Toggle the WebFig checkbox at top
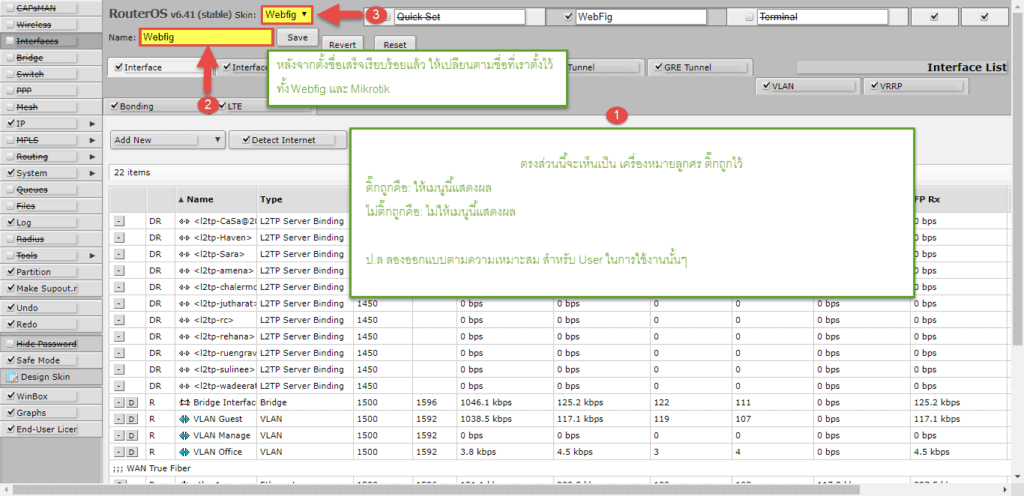The image size is (1024, 496). coord(568,18)
